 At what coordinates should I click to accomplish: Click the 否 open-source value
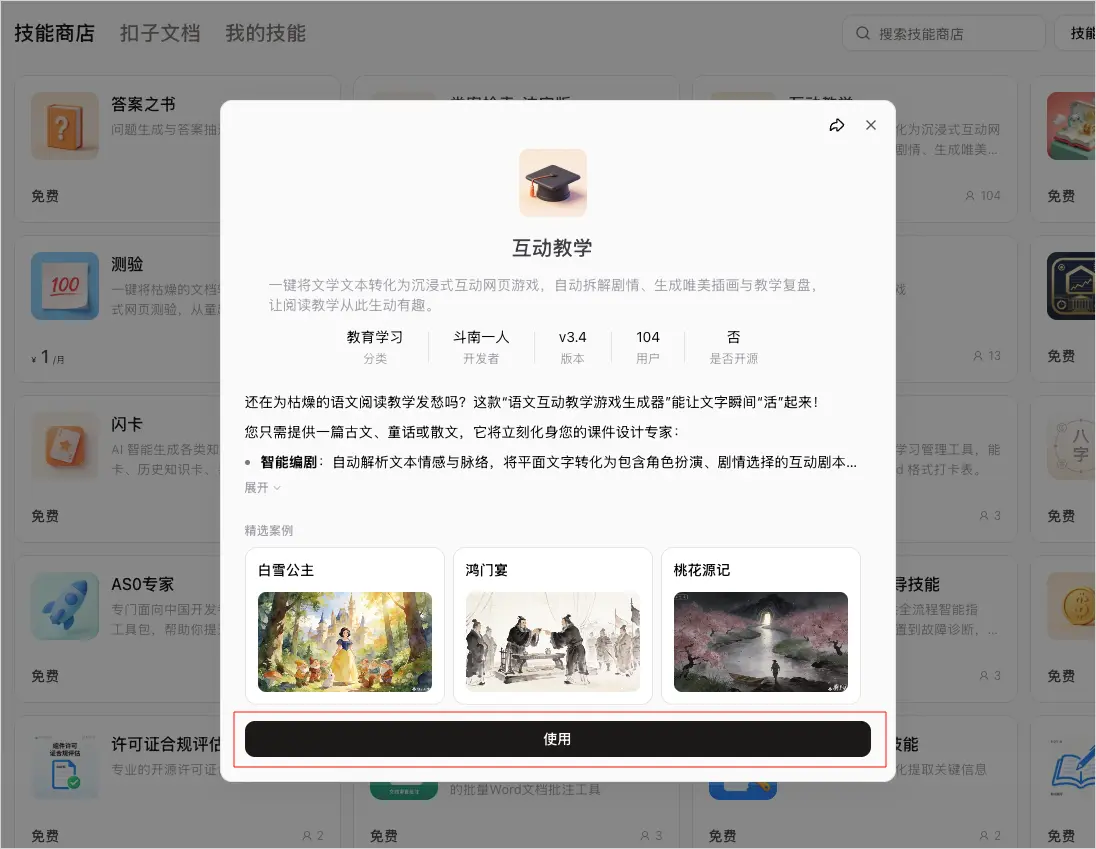[x=733, y=337]
